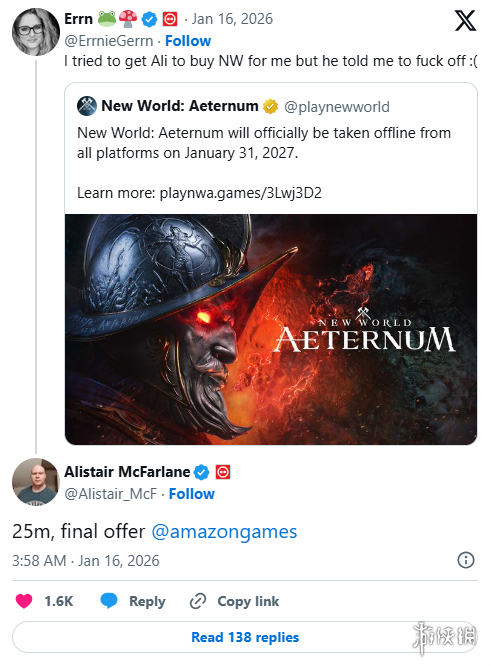Click Read 138 replies button

tap(245, 637)
